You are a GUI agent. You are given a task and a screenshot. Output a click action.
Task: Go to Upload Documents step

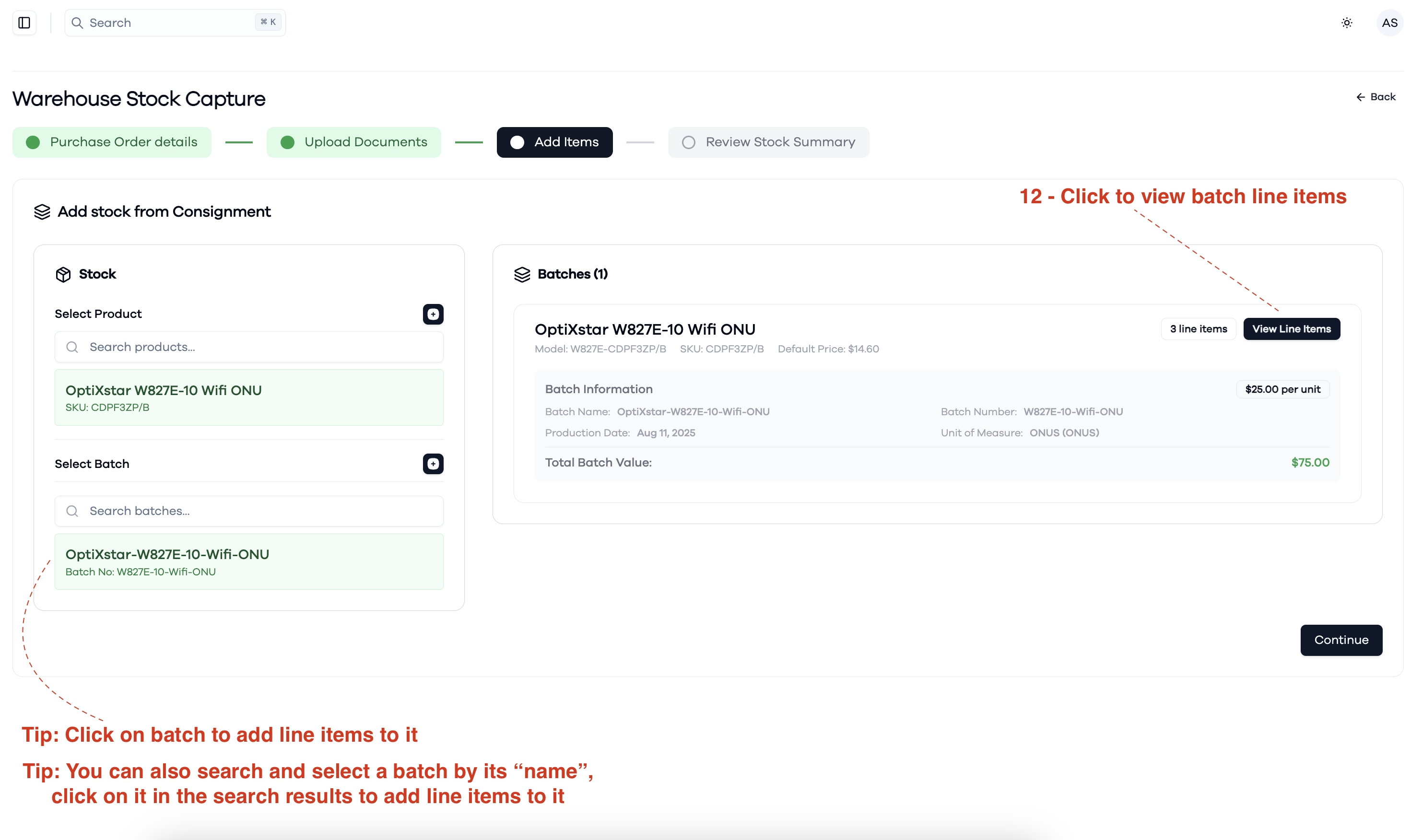pyautogui.click(x=354, y=142)
